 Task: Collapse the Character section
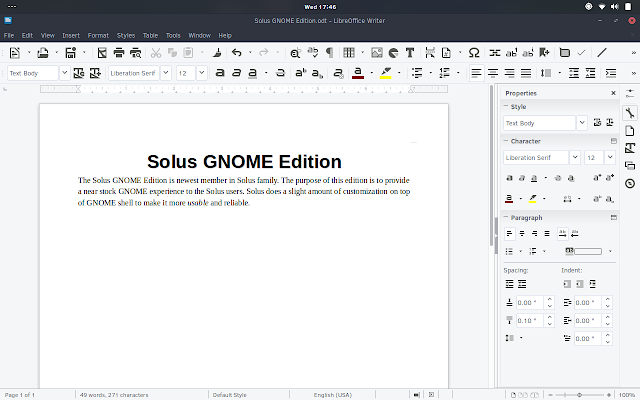(506, 141)
